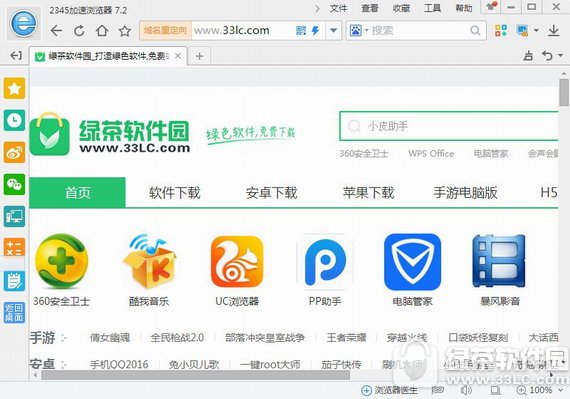Bookmark page with the star icon
570x399 pixels.
[x=125, y=31]
